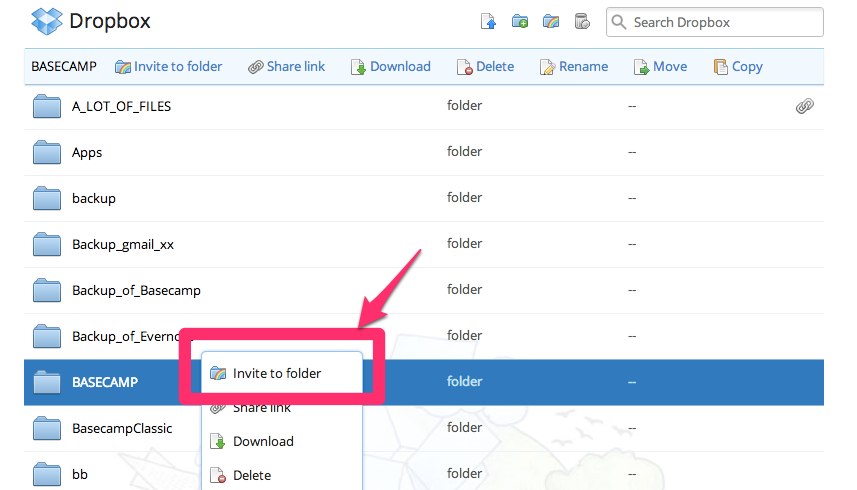Image resolution: width=857 pixels, height=490 pixels.
Task: Click the new folder icon in header
Action: pyautogui.click(x=519, y=22)
